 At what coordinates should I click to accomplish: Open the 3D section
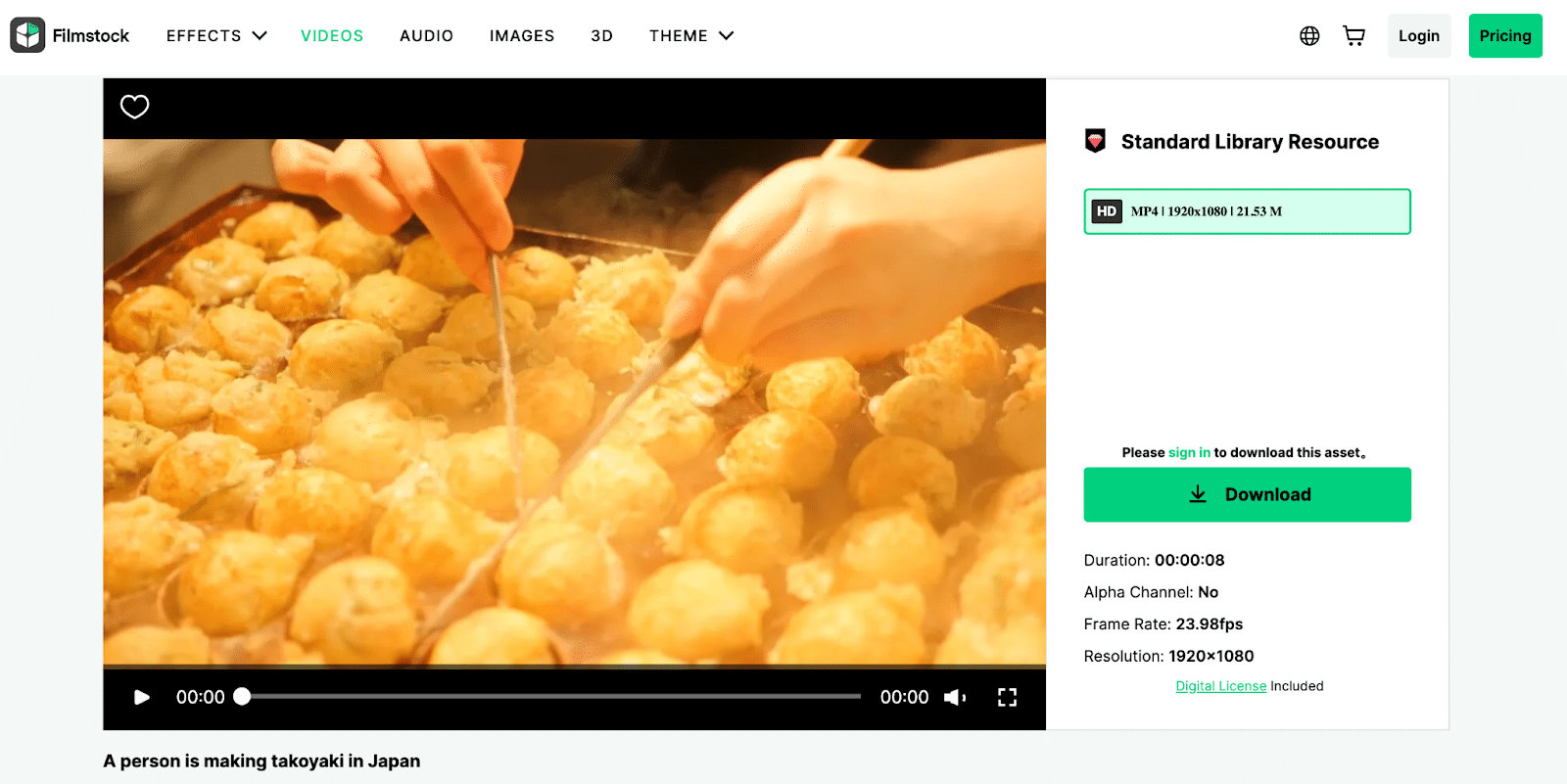pos(601,36)
